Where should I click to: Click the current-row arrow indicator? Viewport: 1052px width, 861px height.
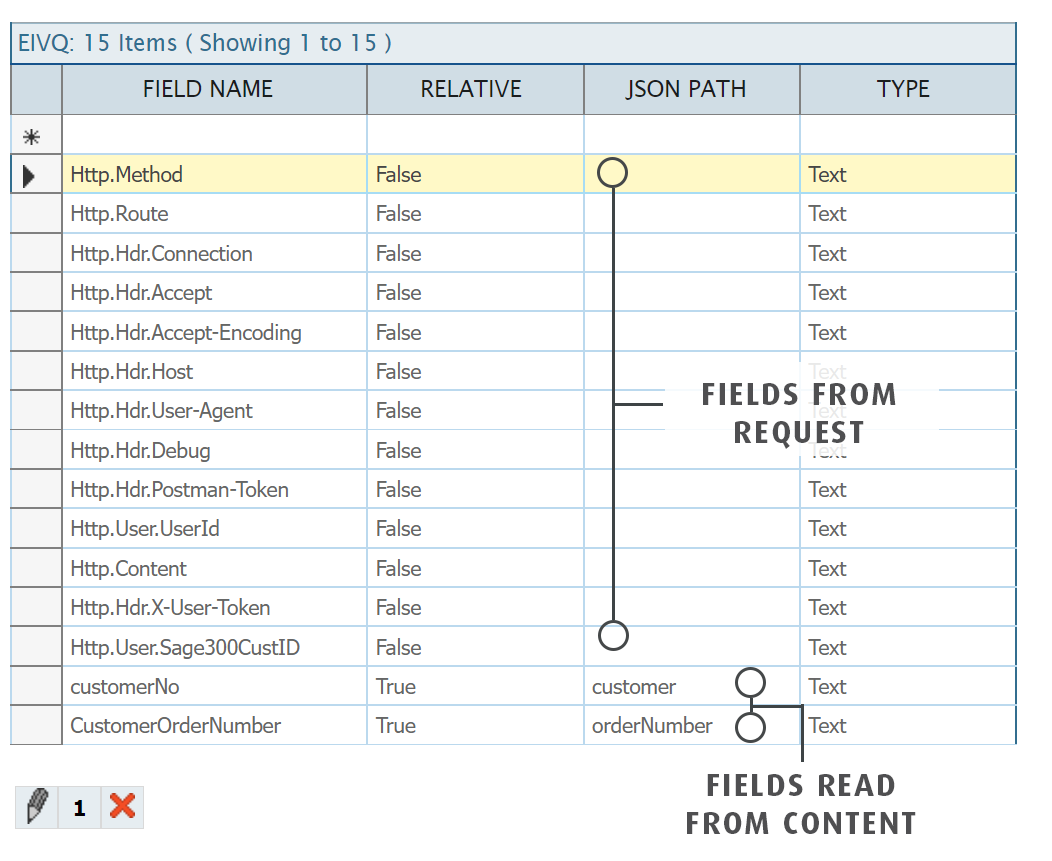pyautogui.click(x=29, y=175)
